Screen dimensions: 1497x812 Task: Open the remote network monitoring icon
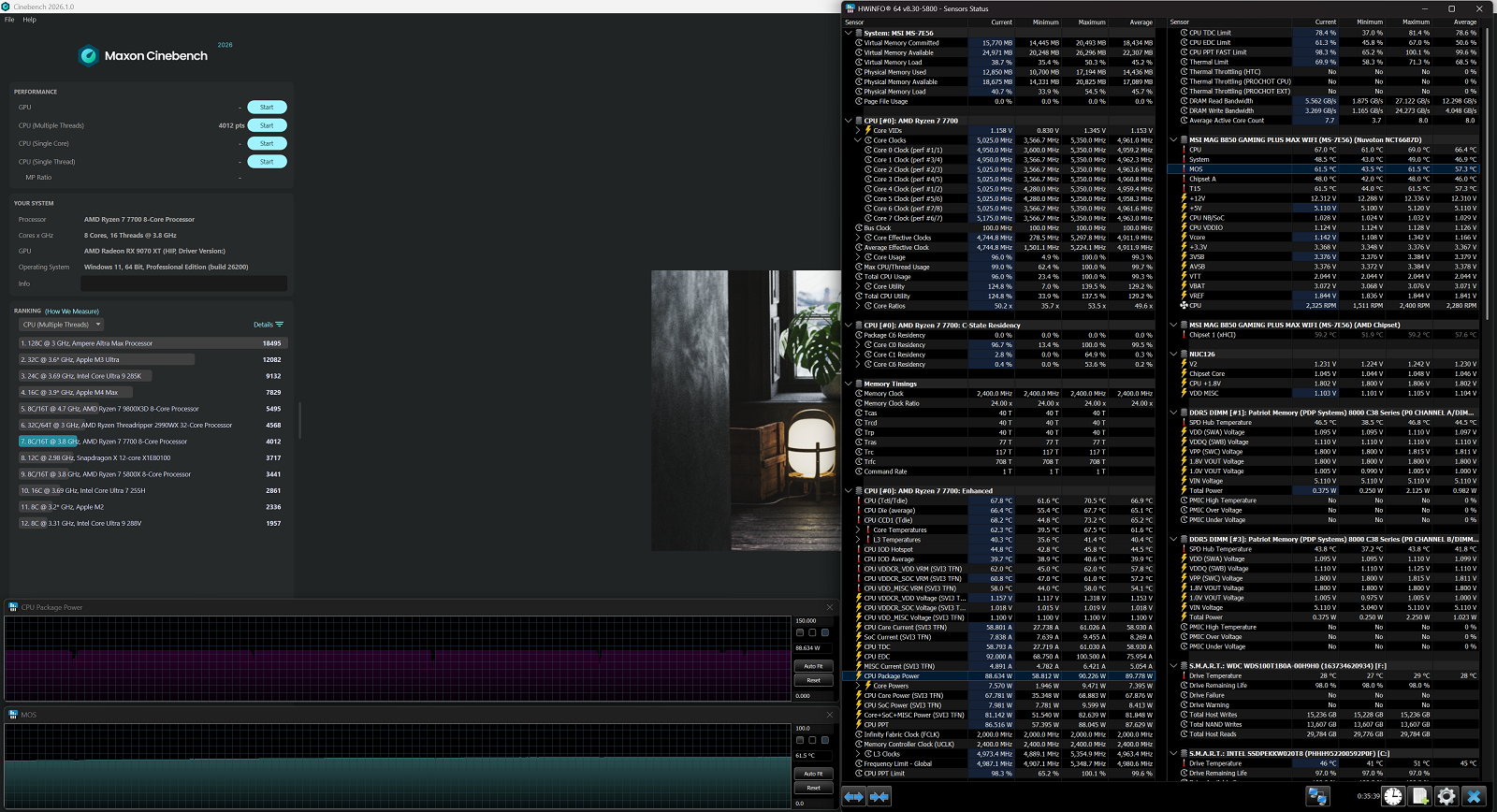click(1317, 796)
